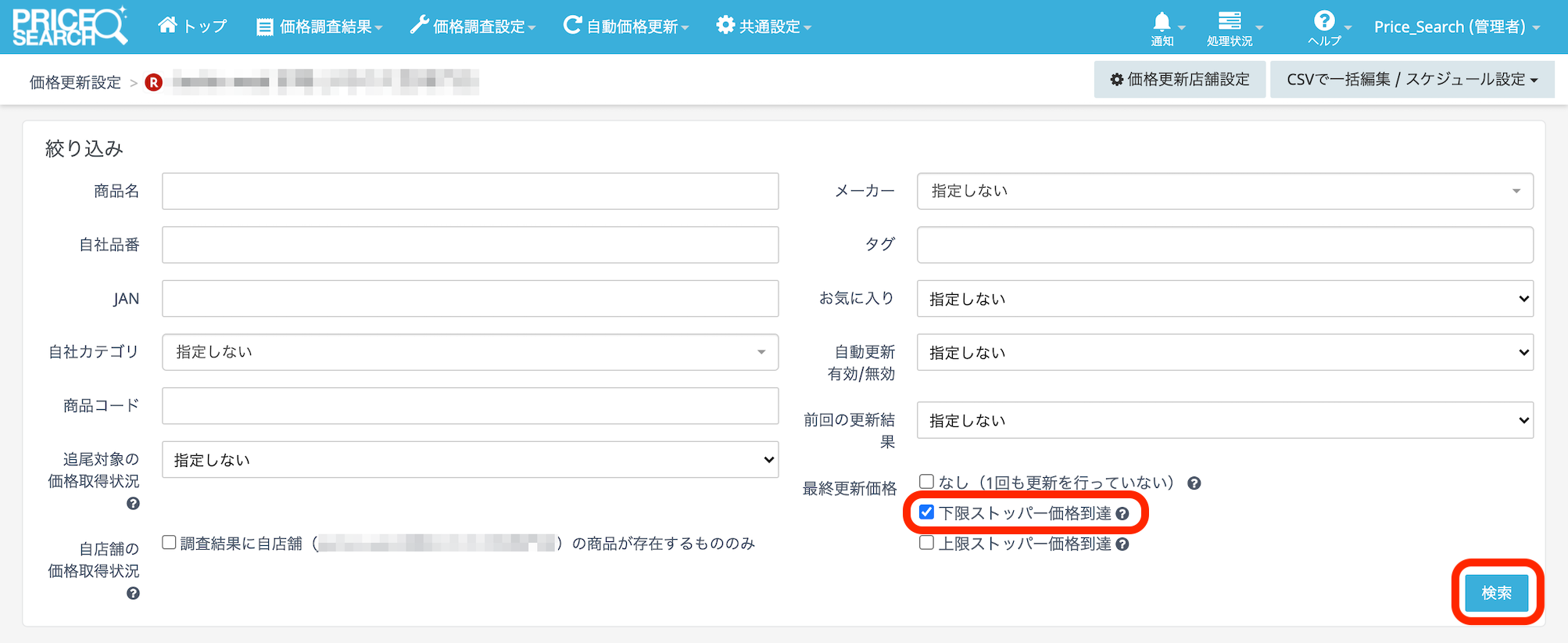
Task: Open the notification bell icon
Action: (x=1162, y=22)
